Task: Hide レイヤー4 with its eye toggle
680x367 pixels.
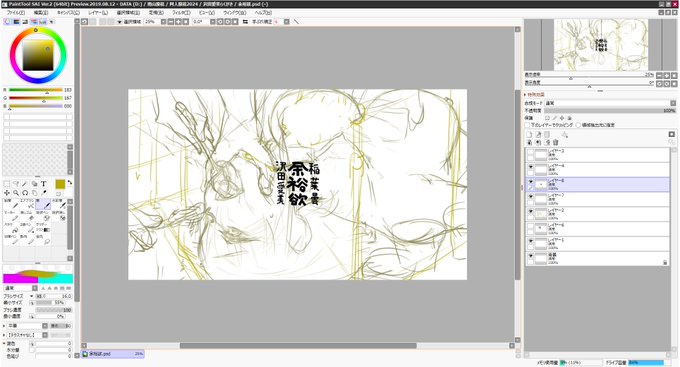Action: (530, 167)
